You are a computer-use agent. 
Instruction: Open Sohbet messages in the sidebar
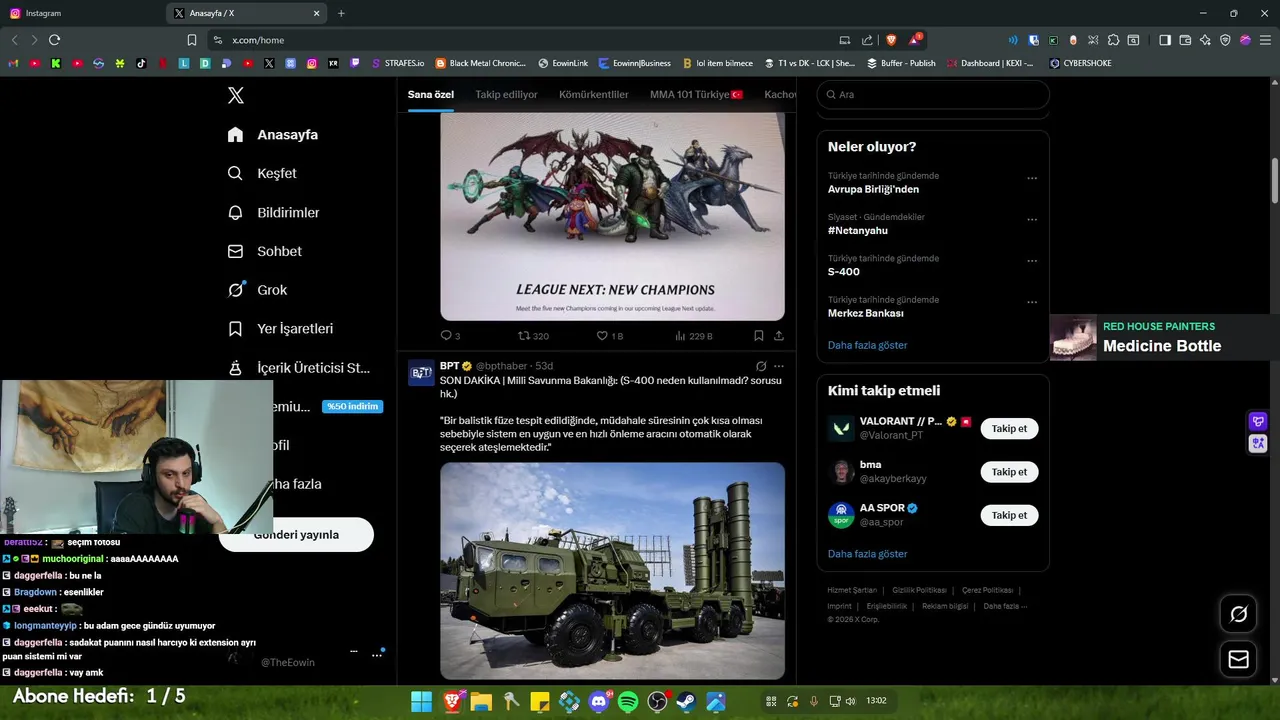(265, 251)
